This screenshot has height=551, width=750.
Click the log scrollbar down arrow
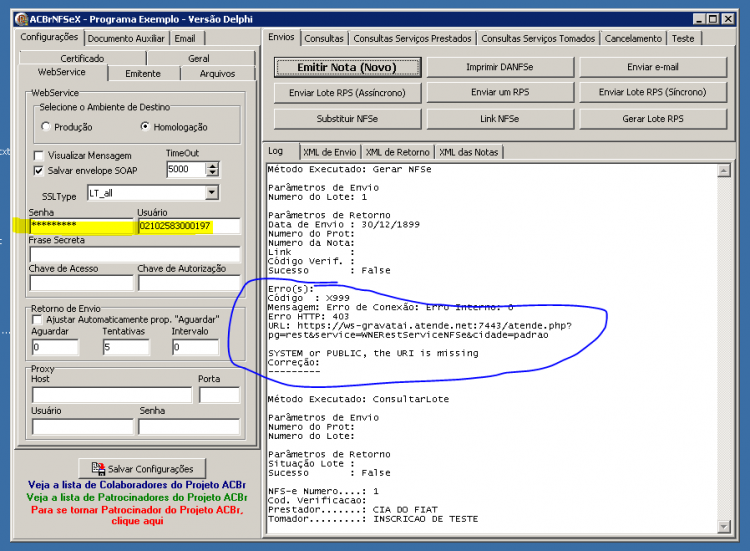[x=724, y=527]
